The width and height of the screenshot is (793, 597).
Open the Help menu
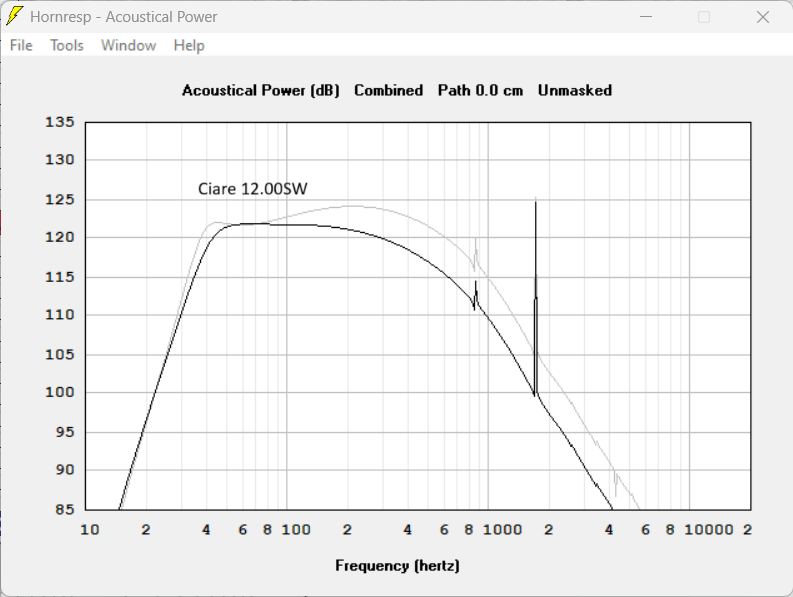click(189, 46)
